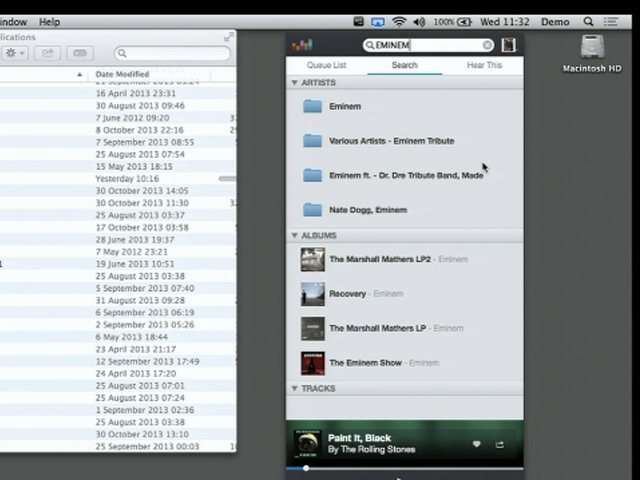This screenshot has width=640, height=480.
Task: Open the volume menu bar icon
Action: point(419,22)
